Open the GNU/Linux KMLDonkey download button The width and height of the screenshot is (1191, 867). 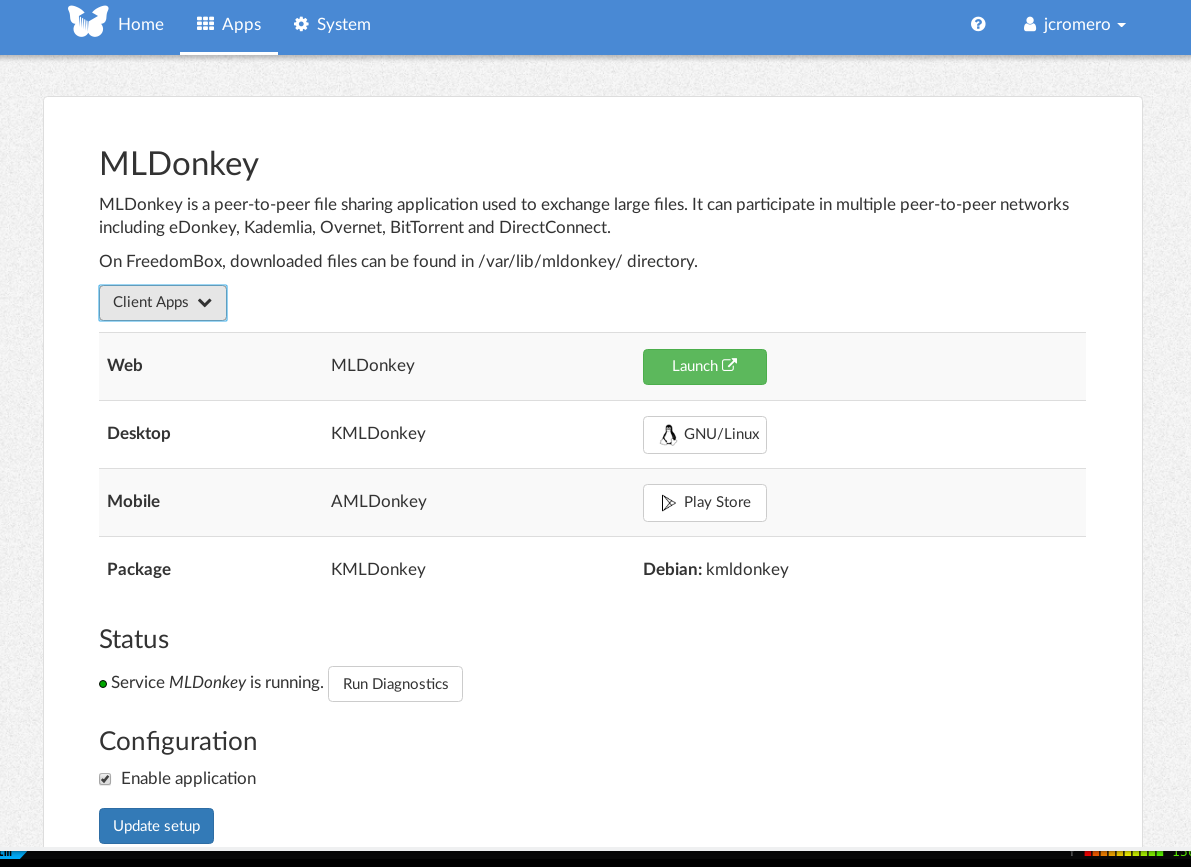705,435
